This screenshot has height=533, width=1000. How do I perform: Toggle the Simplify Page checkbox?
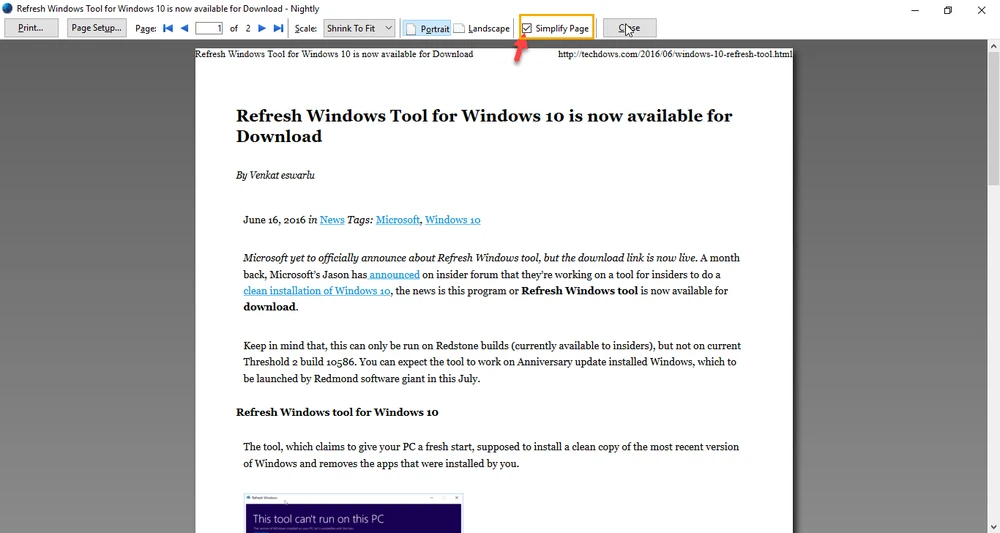click(x=527, y=28)
